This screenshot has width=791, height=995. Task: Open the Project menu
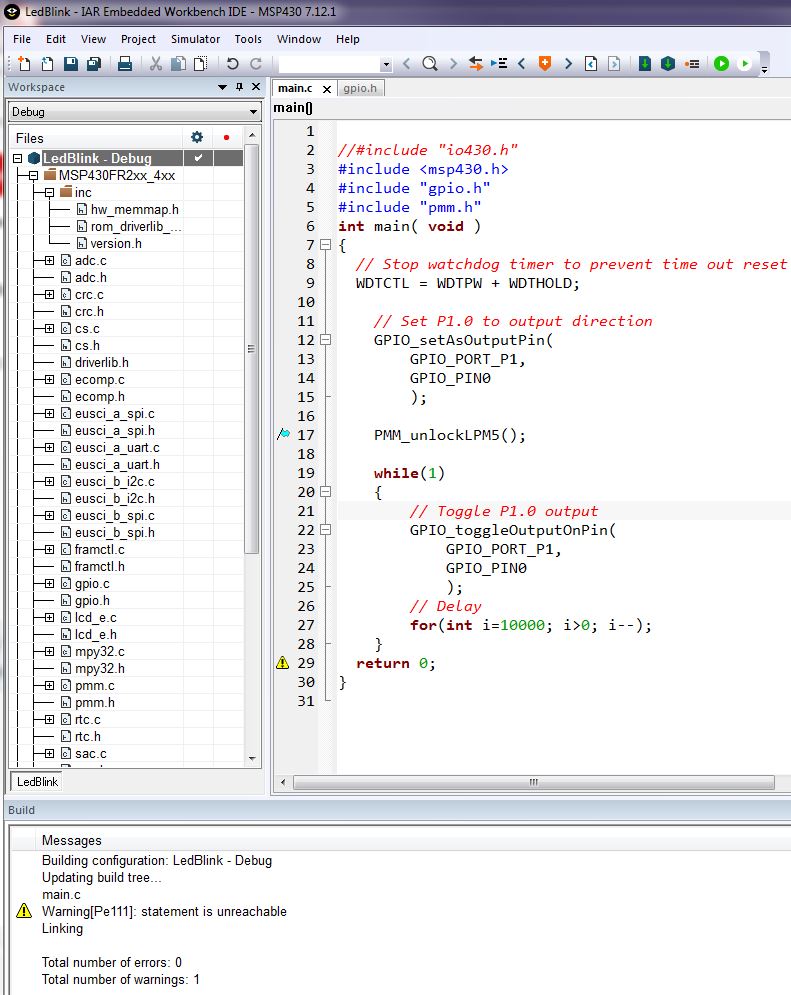138,39
